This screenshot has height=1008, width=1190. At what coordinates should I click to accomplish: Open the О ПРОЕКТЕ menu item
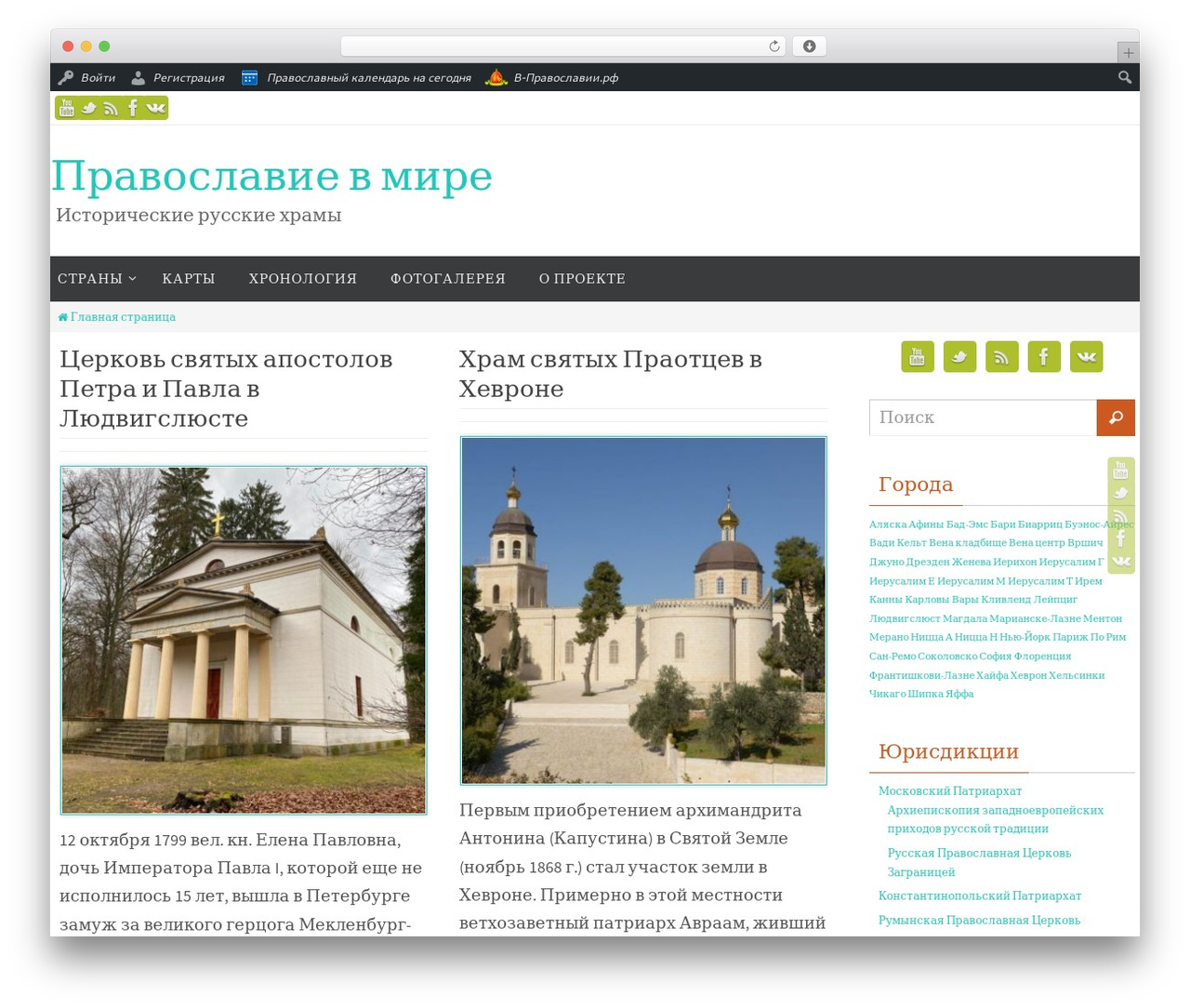coord(582,279)
